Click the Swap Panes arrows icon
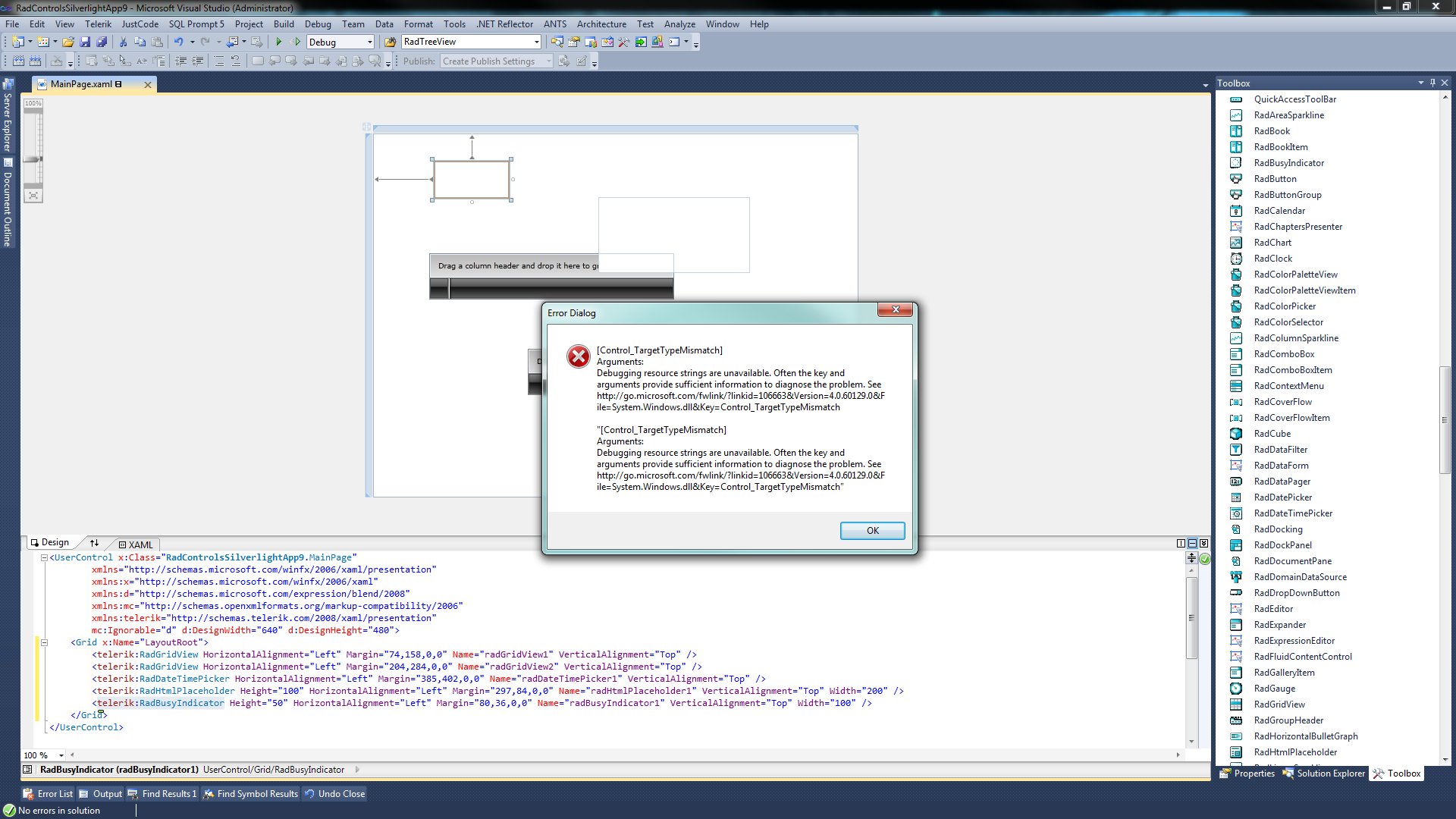The width and height of the screenshot is (1456, 819). point(94,543)
